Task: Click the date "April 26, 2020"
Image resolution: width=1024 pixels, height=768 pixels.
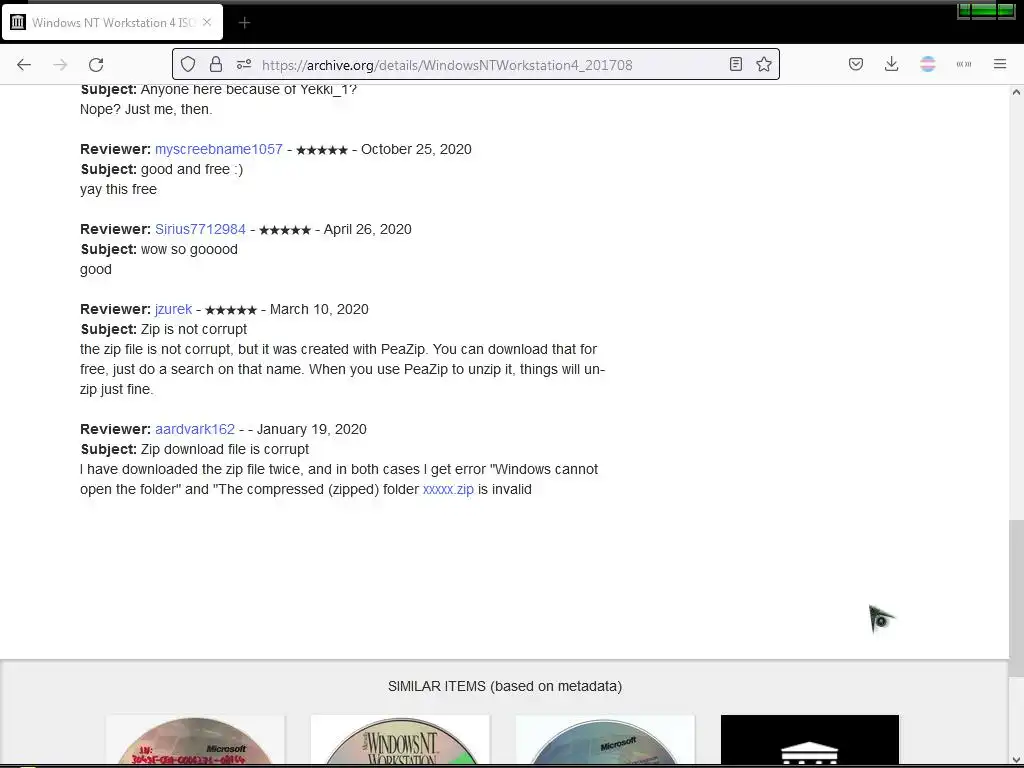Action: pyautogui.click(x=368, y=229)
